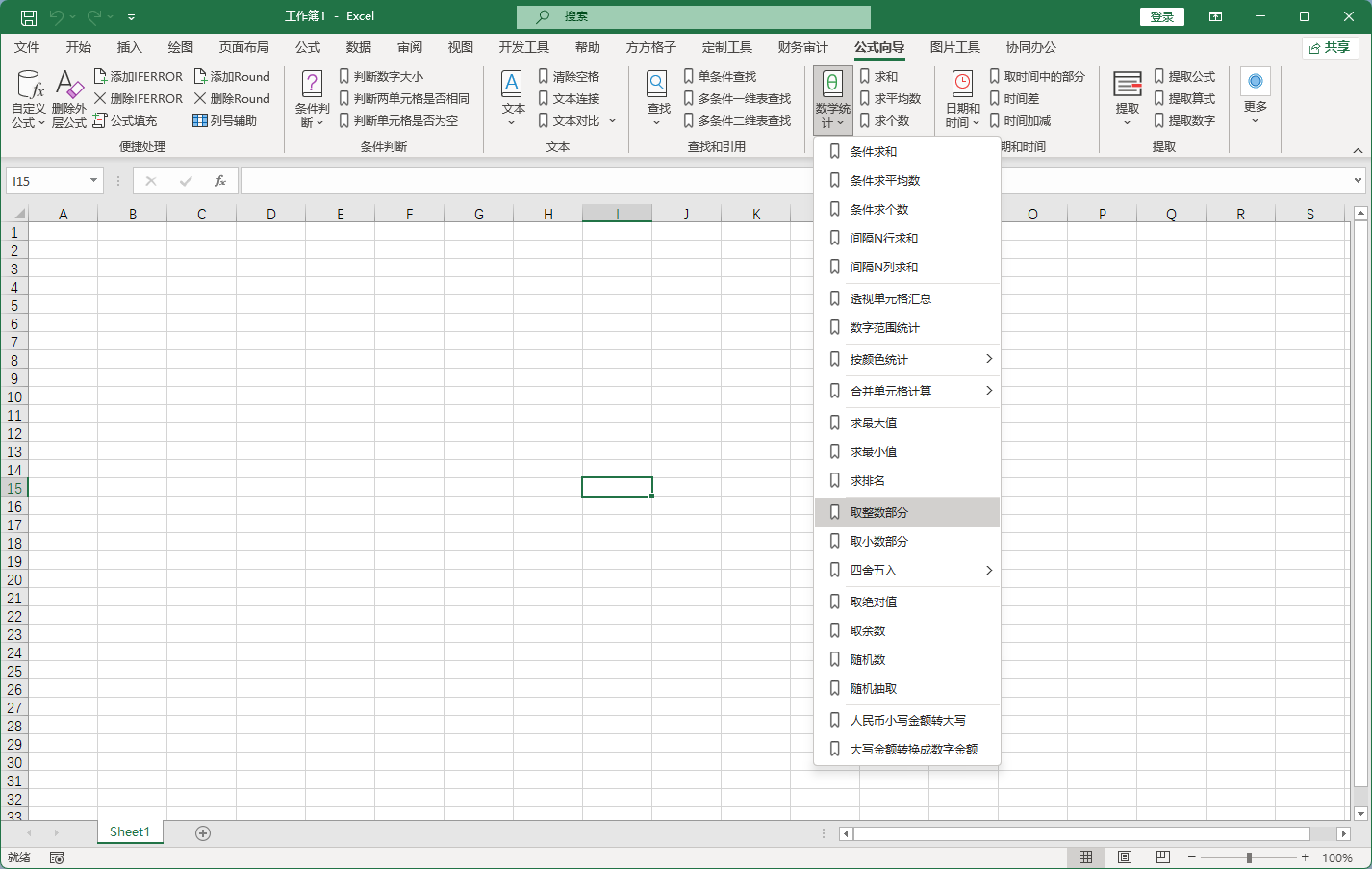Open the 条件判断 tool icon

(312, 87)
